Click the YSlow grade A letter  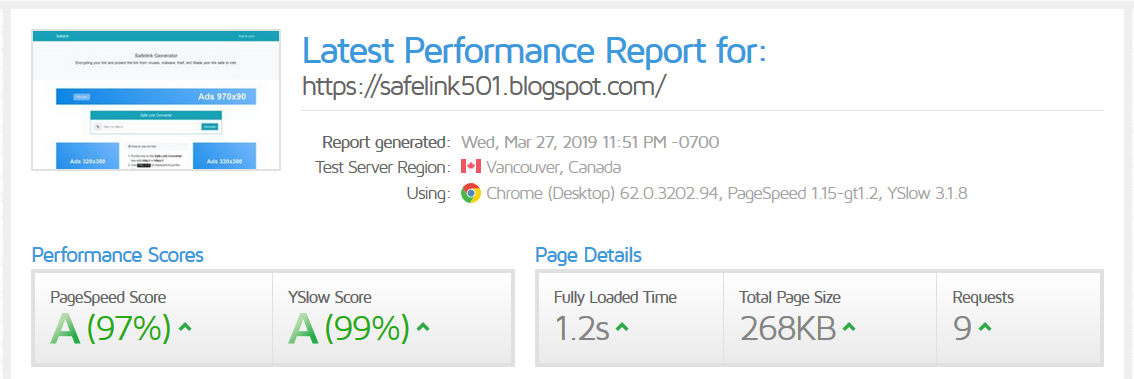(304, 328)
